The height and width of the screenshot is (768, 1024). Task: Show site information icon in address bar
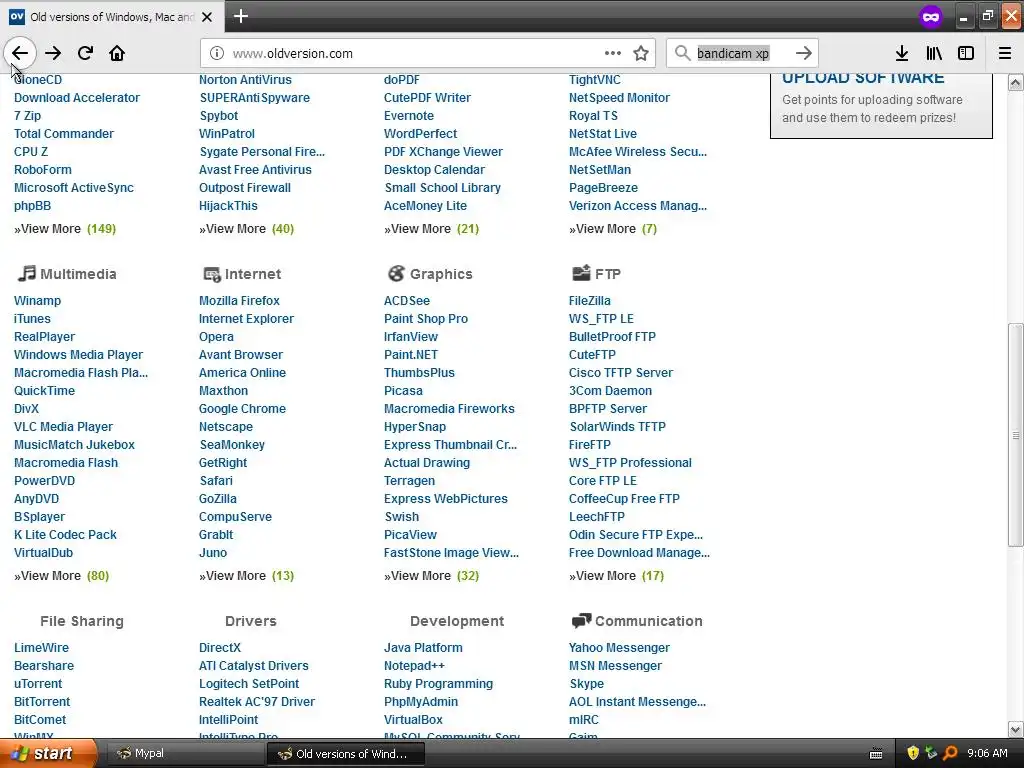217,53
